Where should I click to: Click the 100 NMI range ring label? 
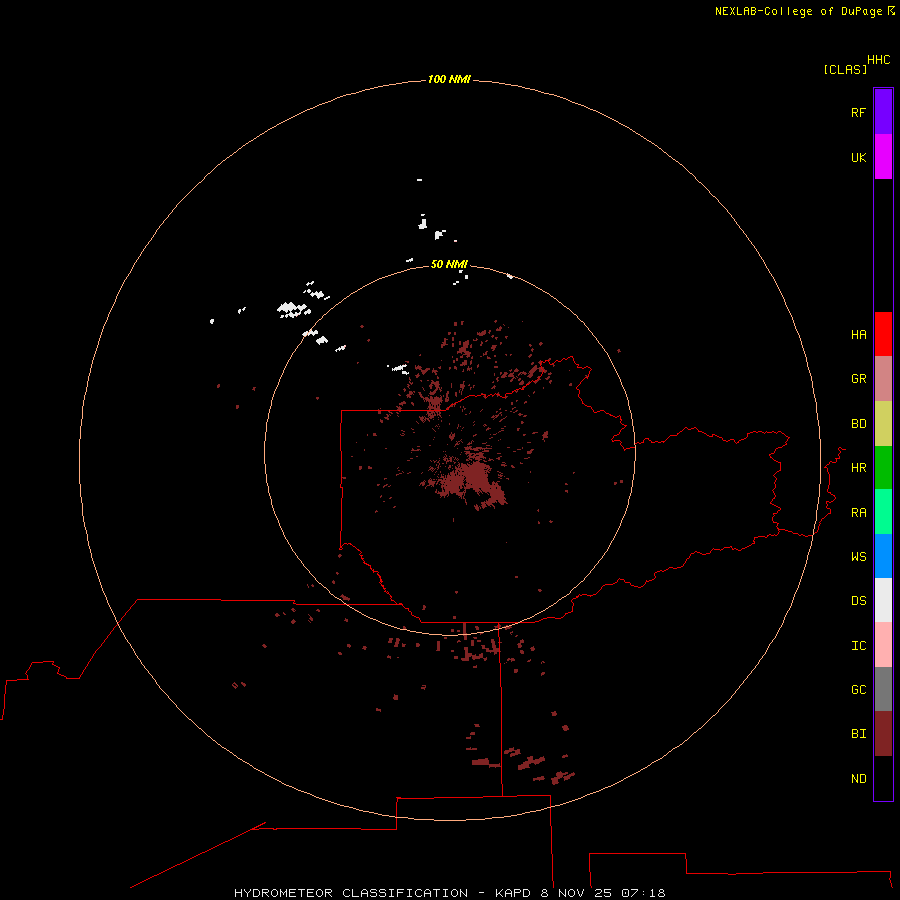click(x=449, y=79)
